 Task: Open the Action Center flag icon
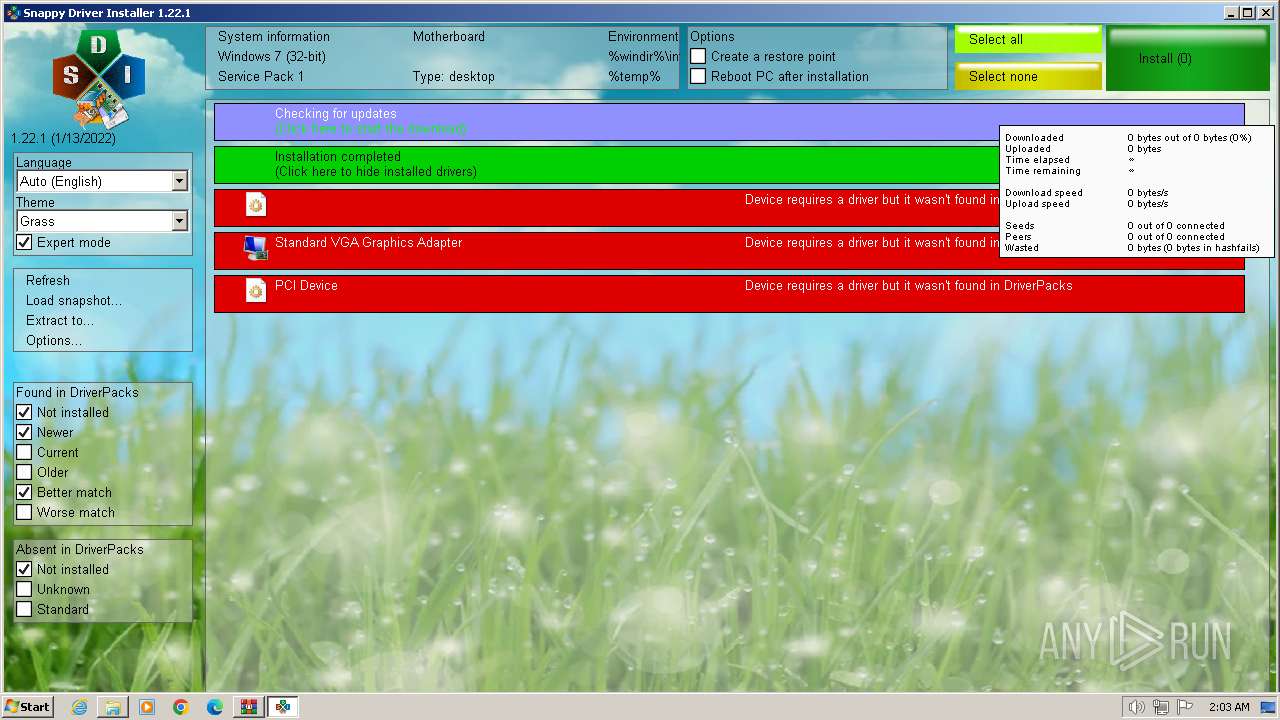coord(1185,707)
